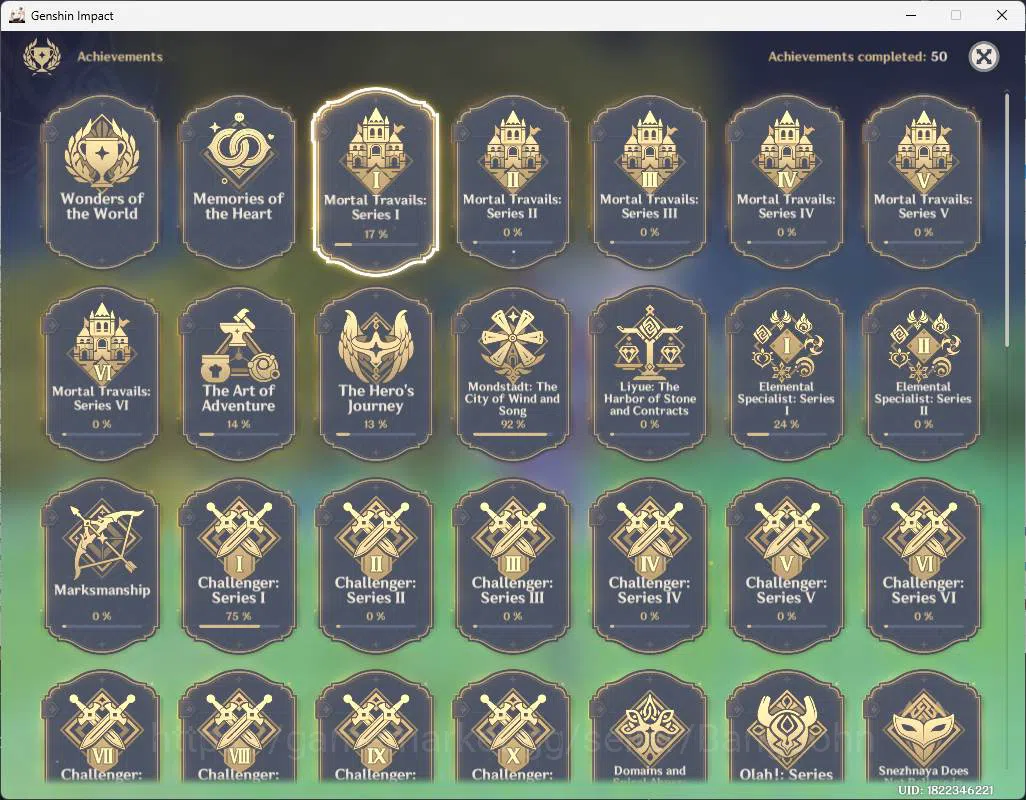Open Challenger: Series V card

coord(786,566)
